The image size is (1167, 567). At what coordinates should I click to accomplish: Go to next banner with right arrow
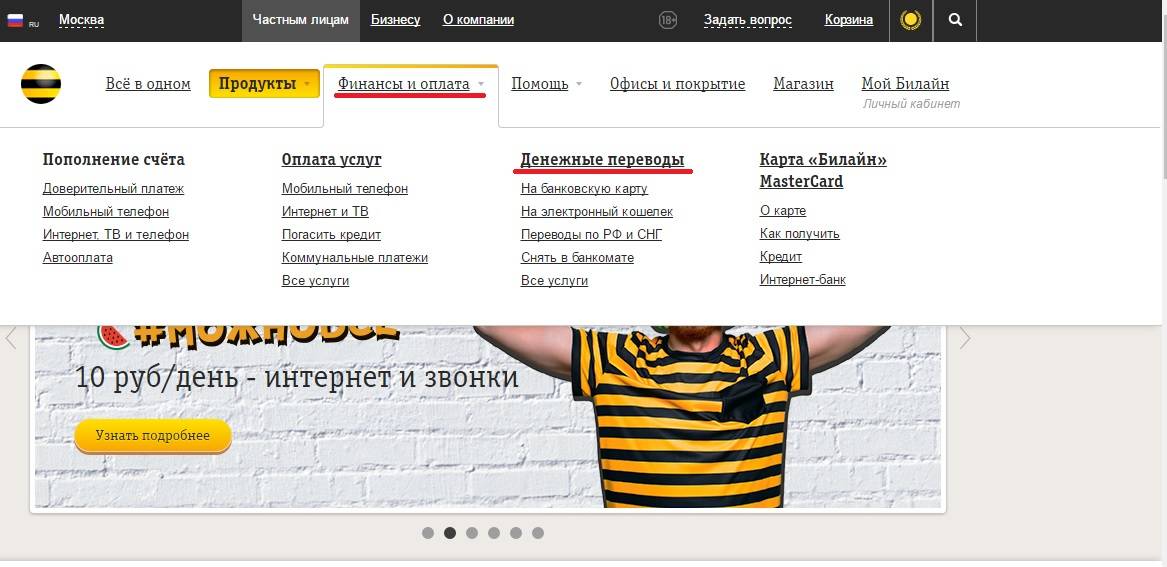(964, 338)
